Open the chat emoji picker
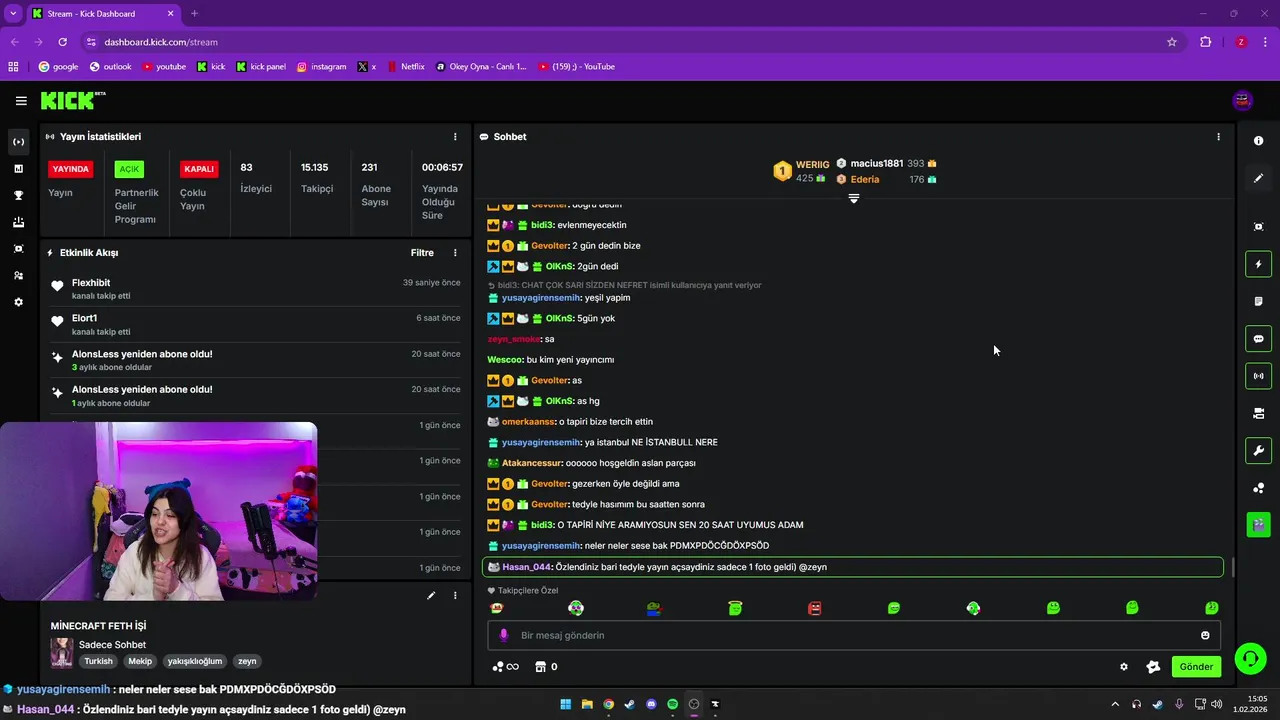Image resolution: width=1280 pixels, height=720 pixels. [1205, 635]
